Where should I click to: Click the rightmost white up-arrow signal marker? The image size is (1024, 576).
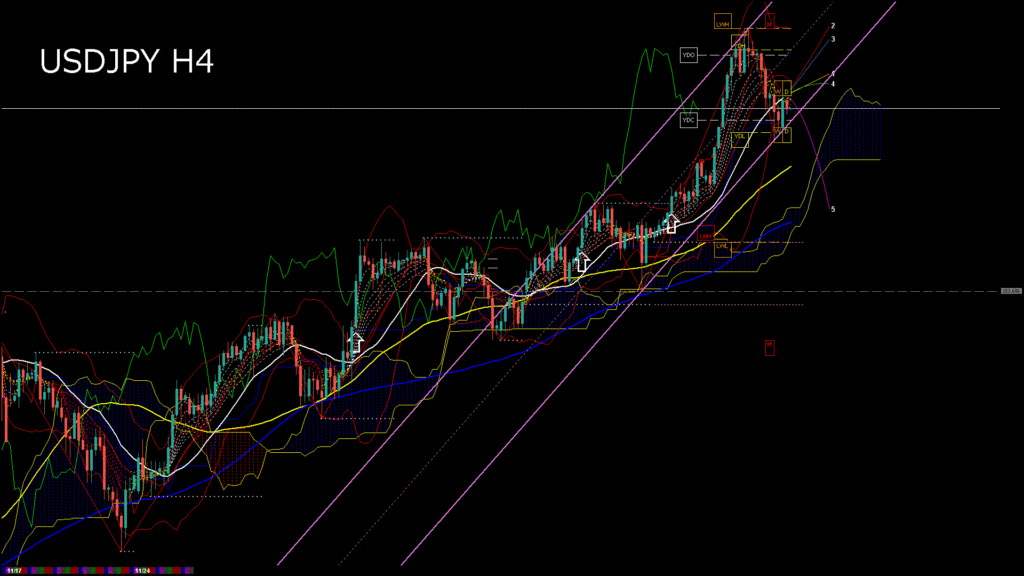click(x=673, y=223)
